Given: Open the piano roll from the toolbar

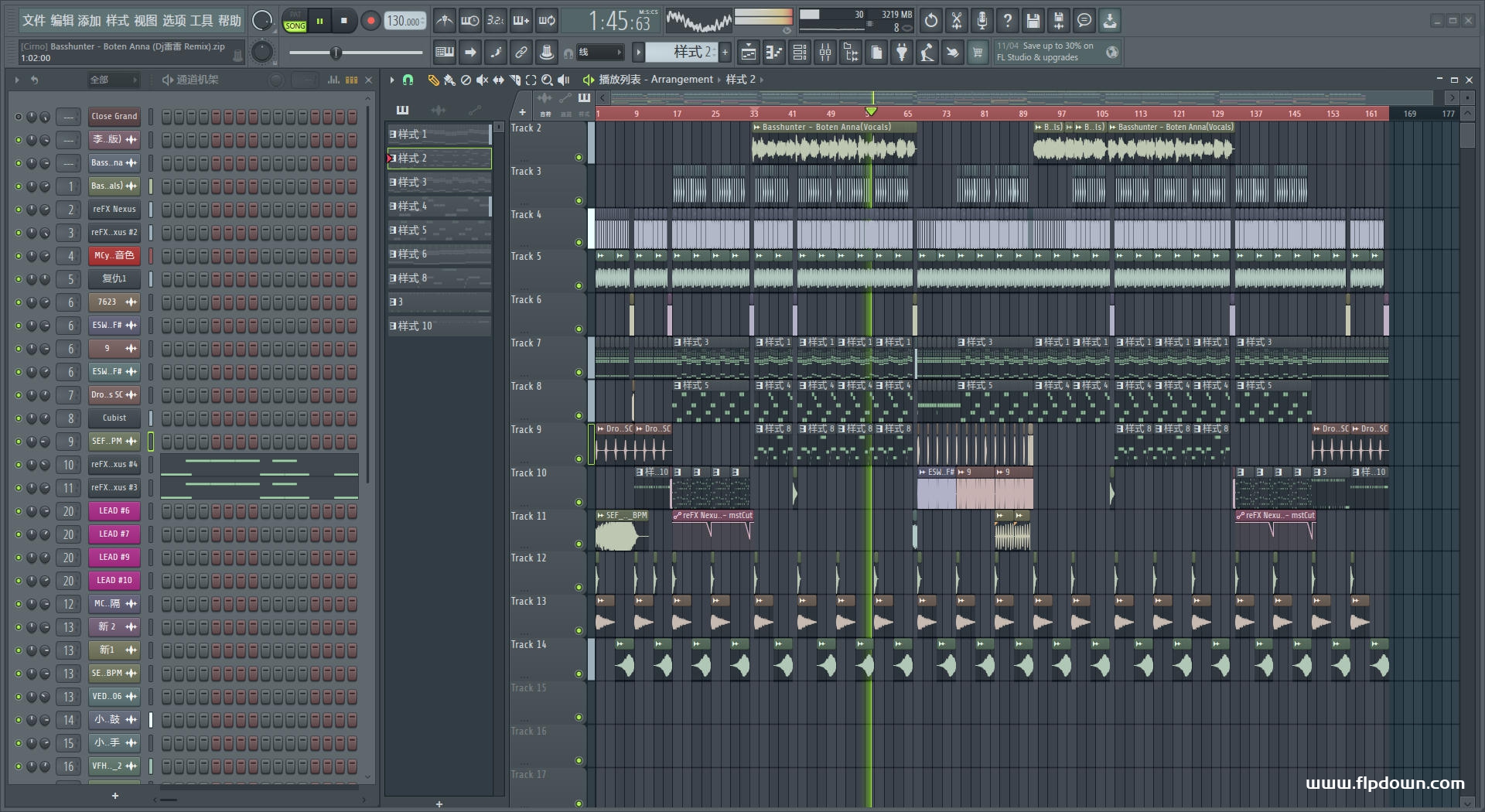Looking at the screenshot, I should coord(774,53).
